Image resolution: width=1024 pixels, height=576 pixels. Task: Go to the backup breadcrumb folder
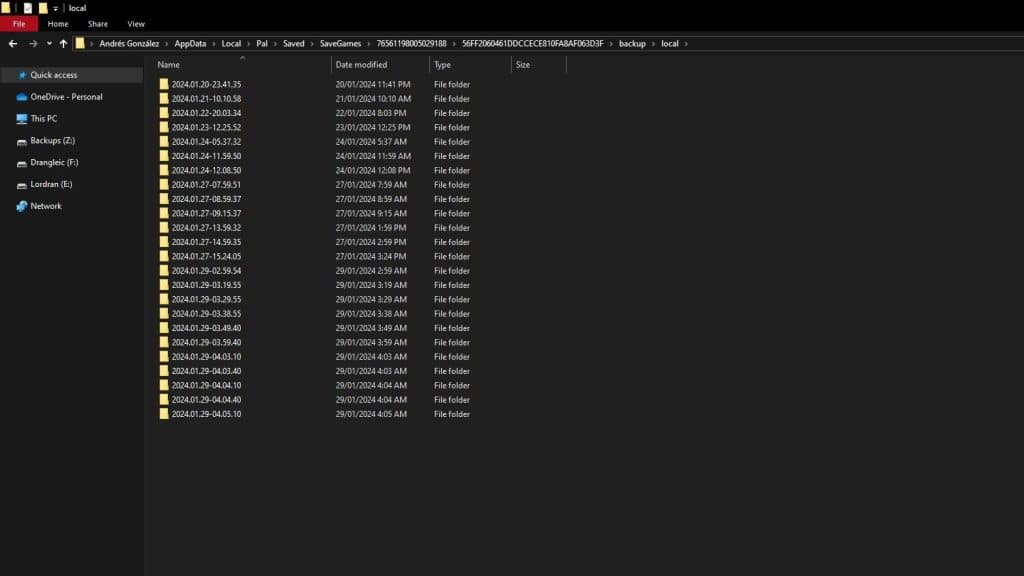pyautogui.click(x=632, y=44)
